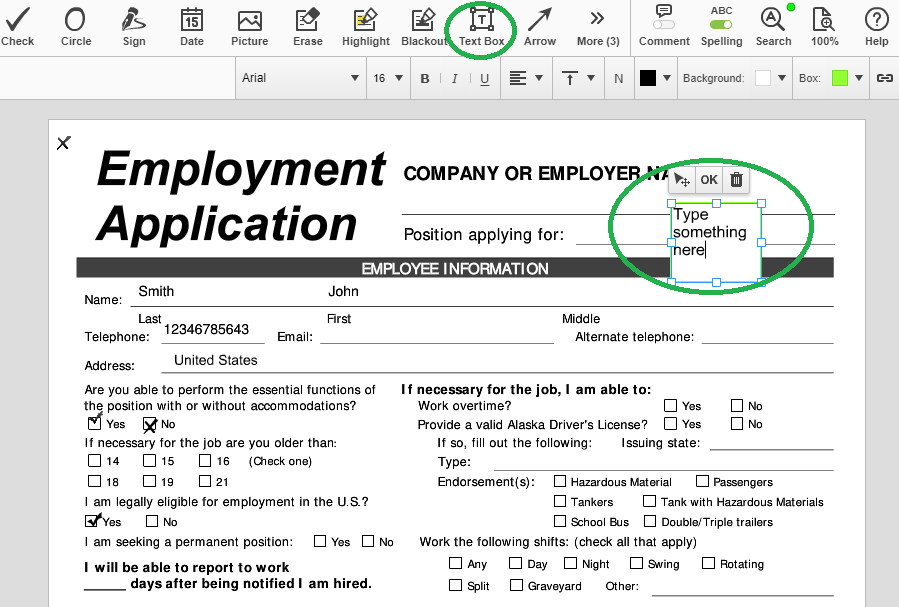Toggle bold formatting
The image size is (899, 607).
pos(425,79)
